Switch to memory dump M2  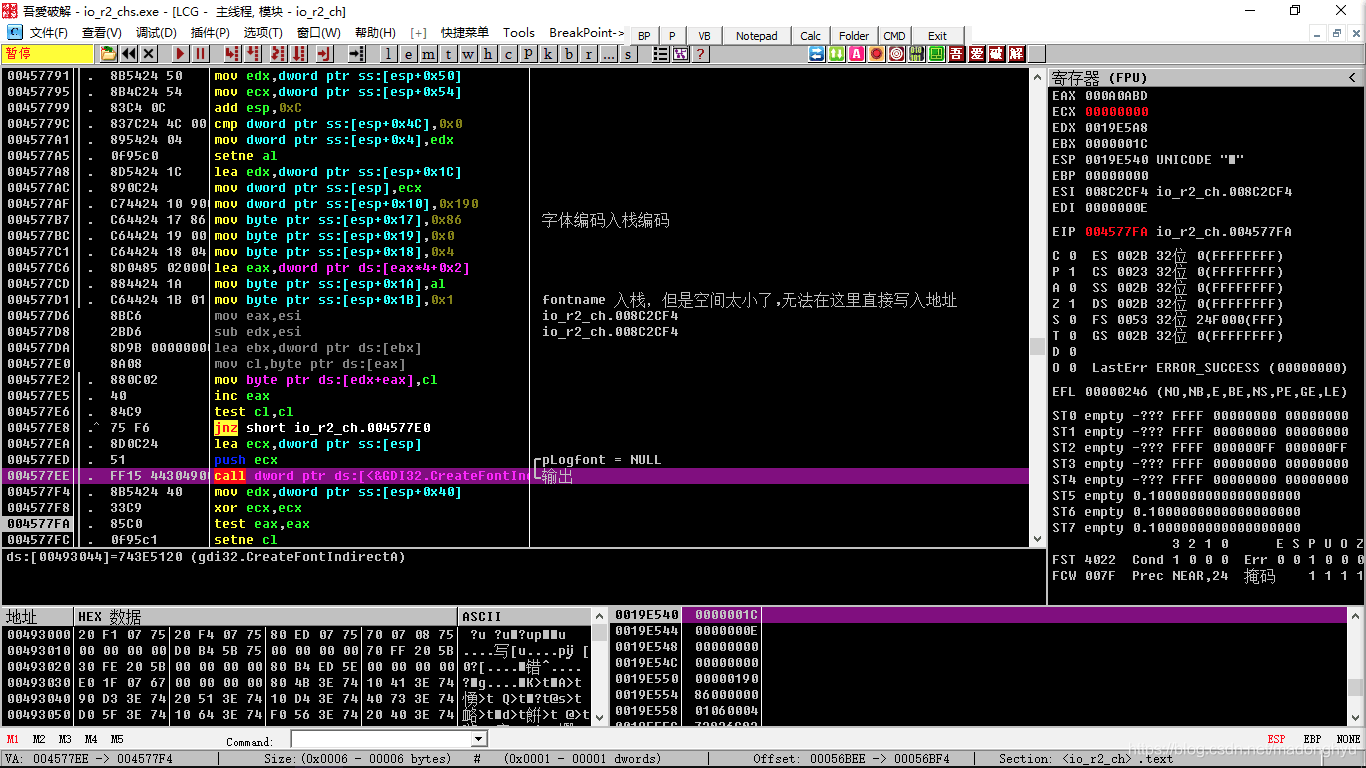click(39, 739)
